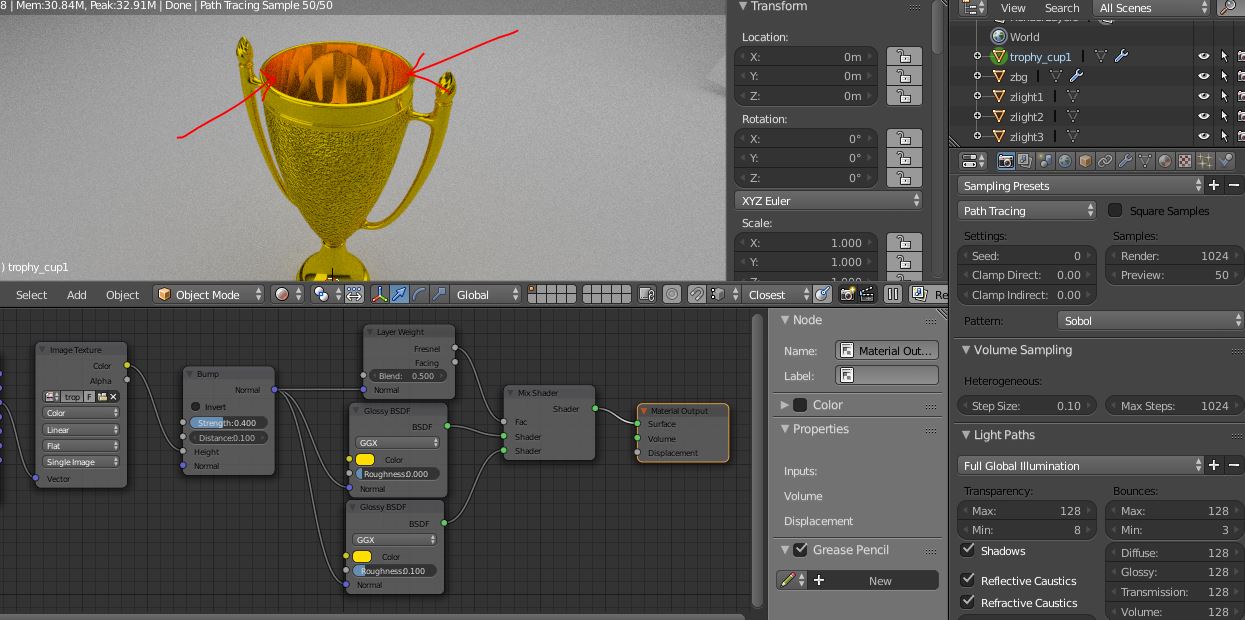Screen dimensions: 1245x620
Task: Click the F fake user button in Image Texture
Action: click(90, 397)
